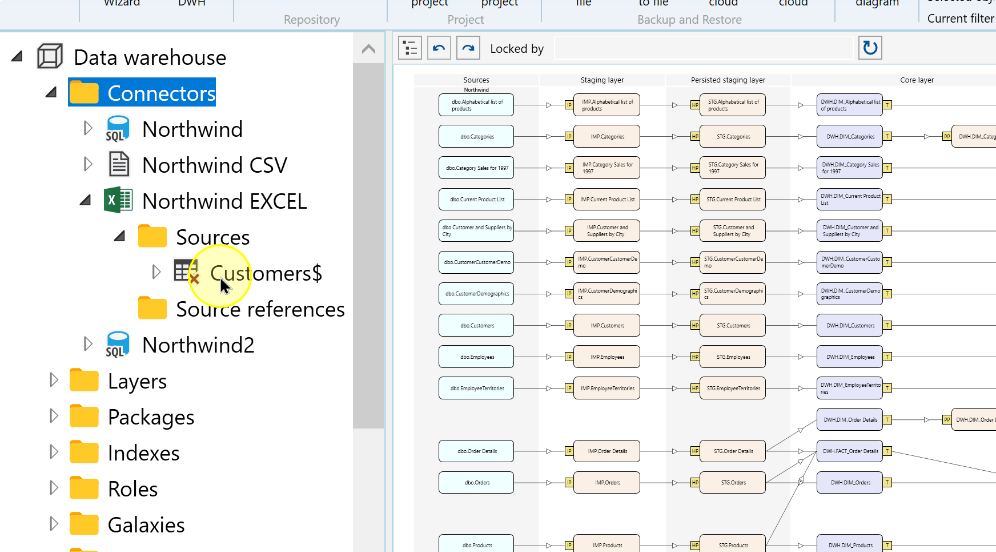
Task: Select the dbo.Categories source node
Action: pyautogui.click(x=476, y=137)
